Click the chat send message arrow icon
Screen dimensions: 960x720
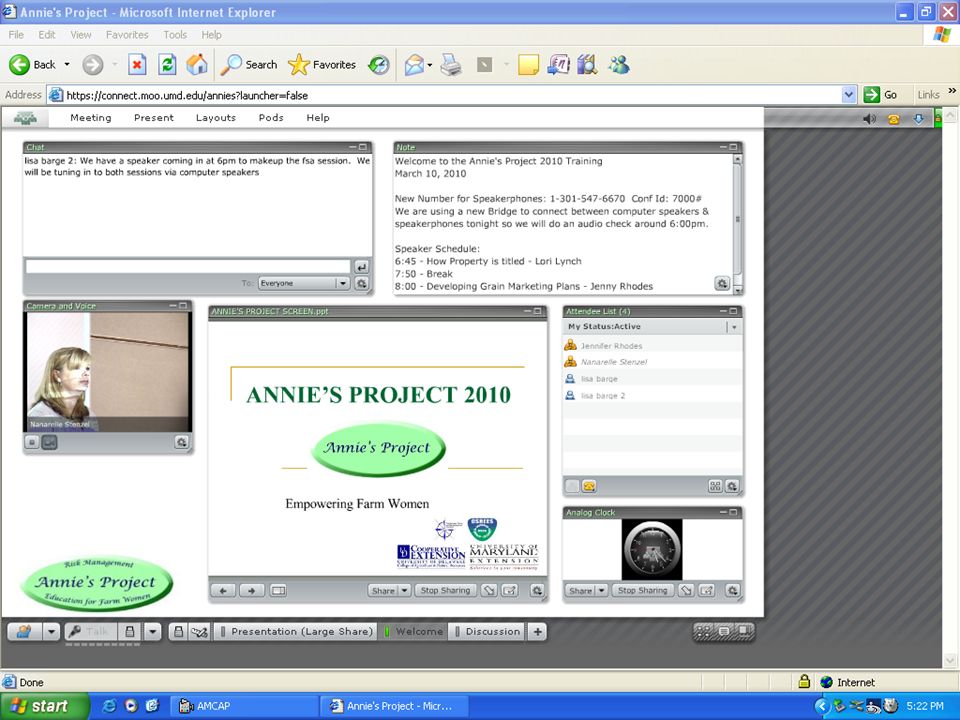(361, 267)
